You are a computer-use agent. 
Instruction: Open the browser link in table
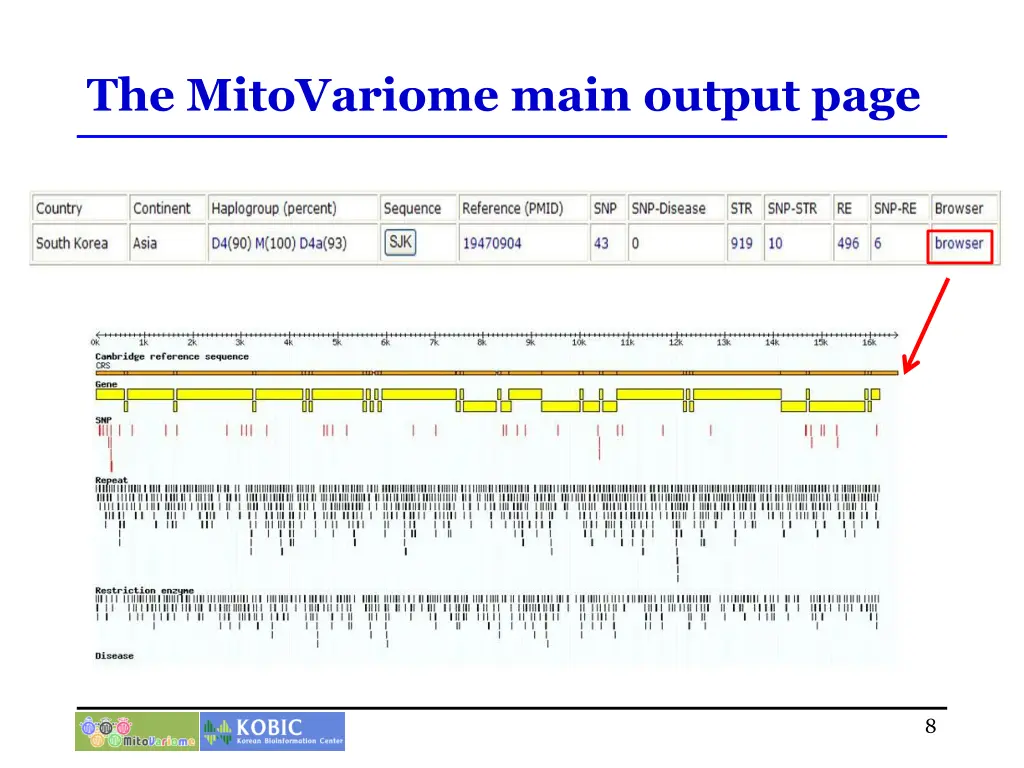[x=959, y=243]
